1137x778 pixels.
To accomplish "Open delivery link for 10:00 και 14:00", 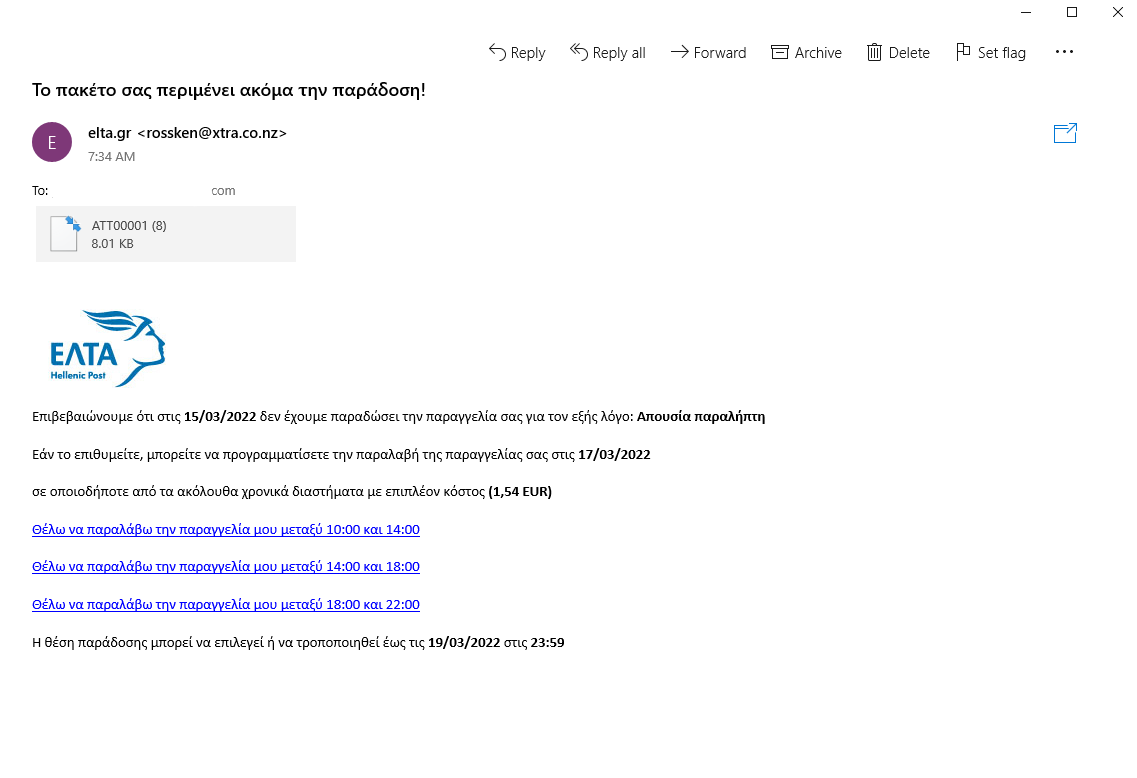I will (226, 529).
